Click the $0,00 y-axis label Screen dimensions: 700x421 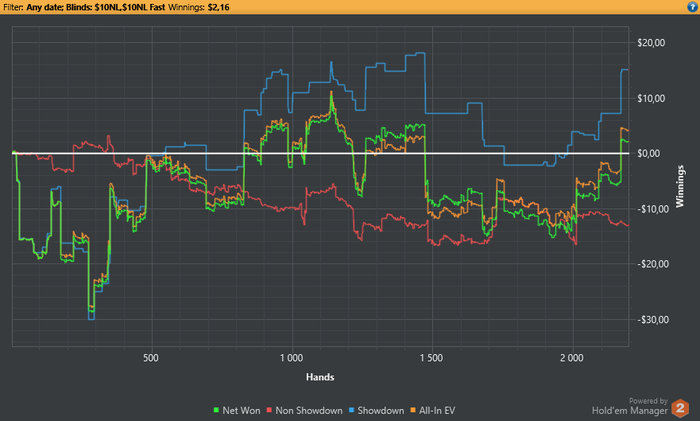pos(648,154)
